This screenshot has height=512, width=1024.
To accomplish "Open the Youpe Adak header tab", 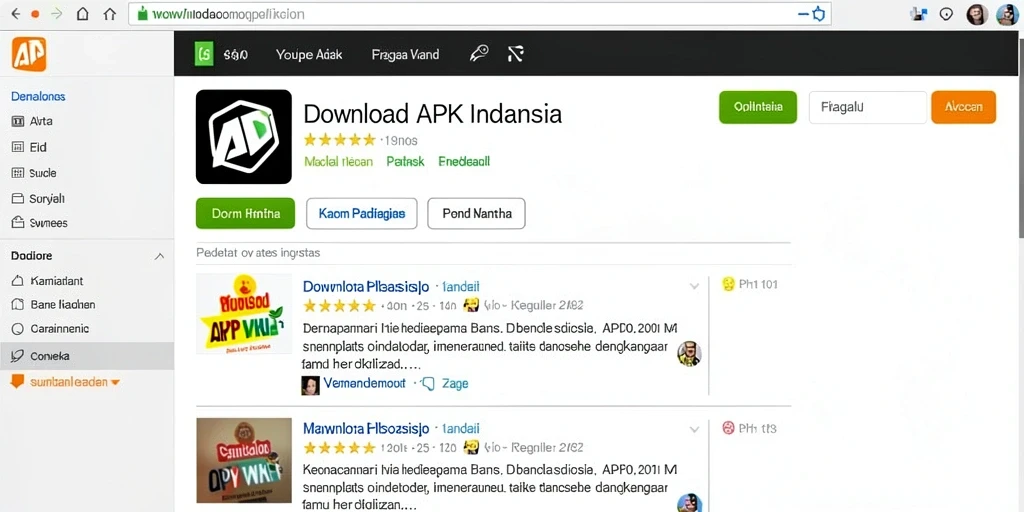I will [x=309, y=55].
